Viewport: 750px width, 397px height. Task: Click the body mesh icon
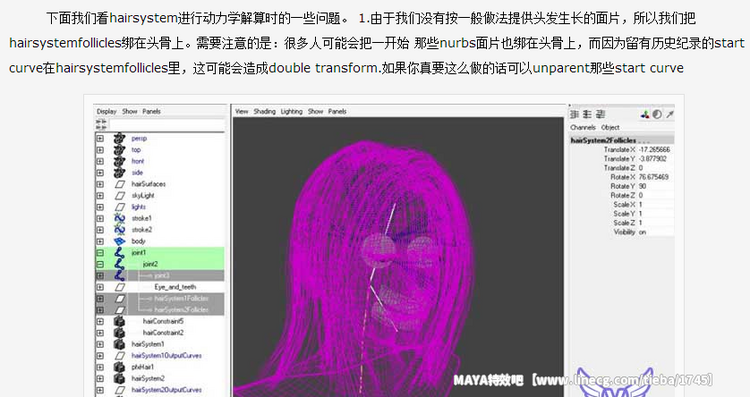(x=120, y=241)
